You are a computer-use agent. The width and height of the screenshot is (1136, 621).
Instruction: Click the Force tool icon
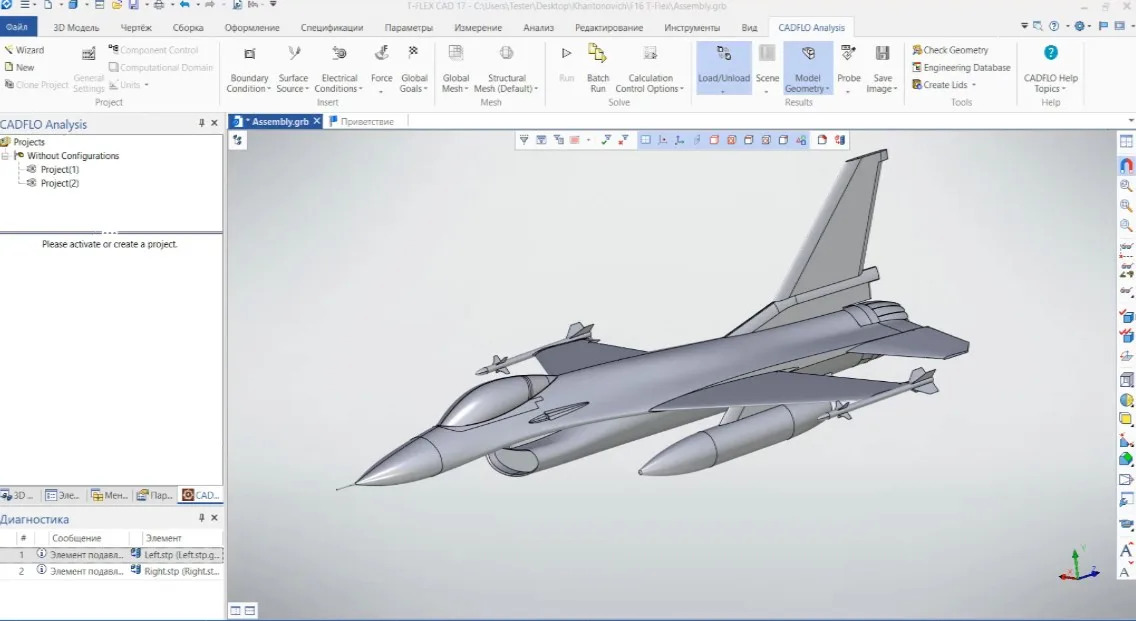pos(381,54)
